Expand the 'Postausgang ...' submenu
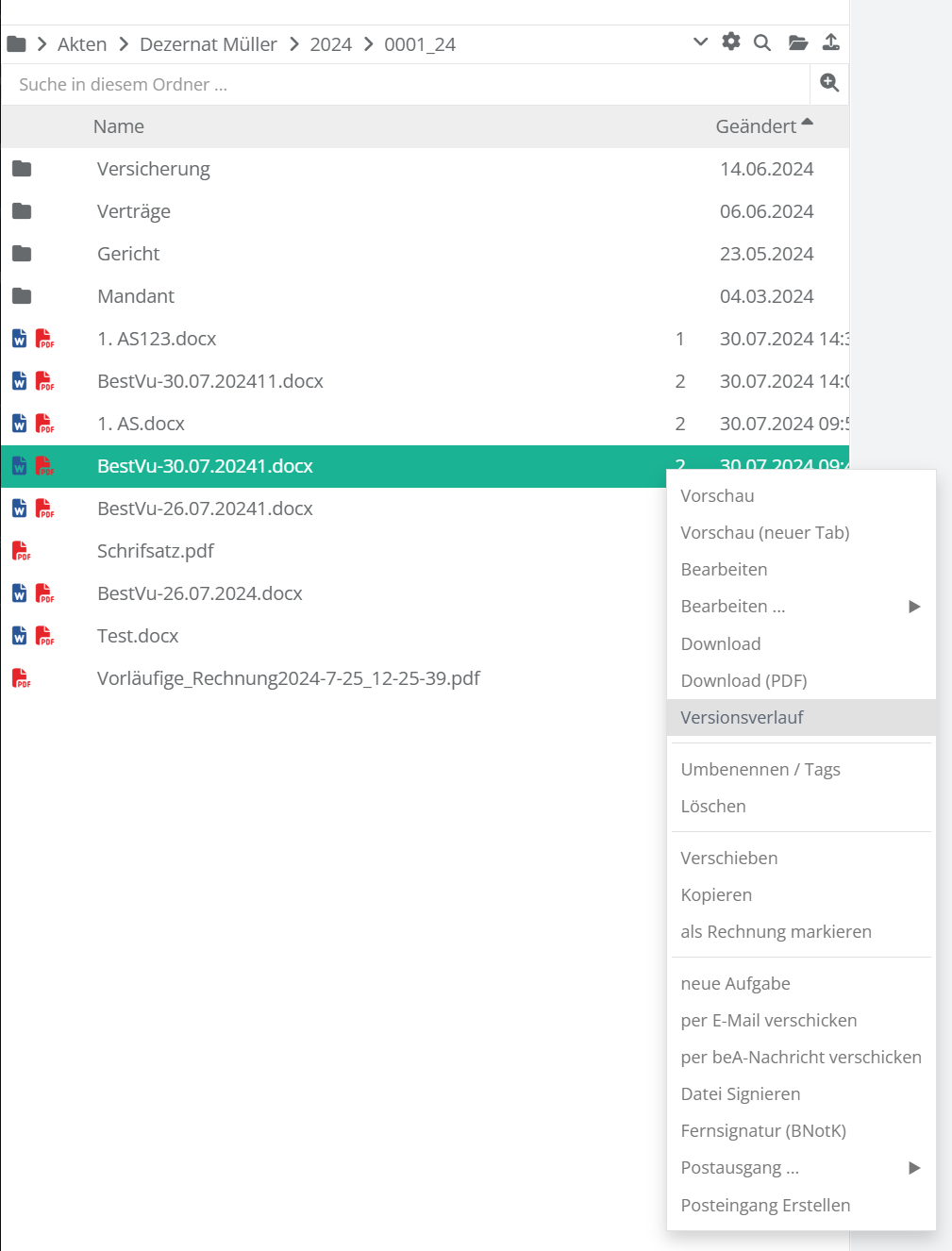This screenshot has width=952, height=1251. [x=913, y=1168]
